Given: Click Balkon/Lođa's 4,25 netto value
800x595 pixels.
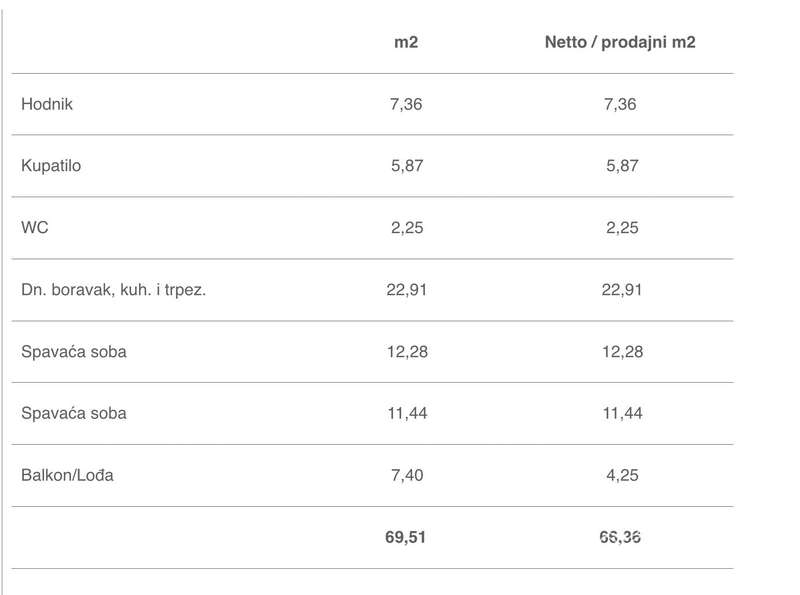Looking at the screenshot, I should pyautogui.click(x=620, y=475).
